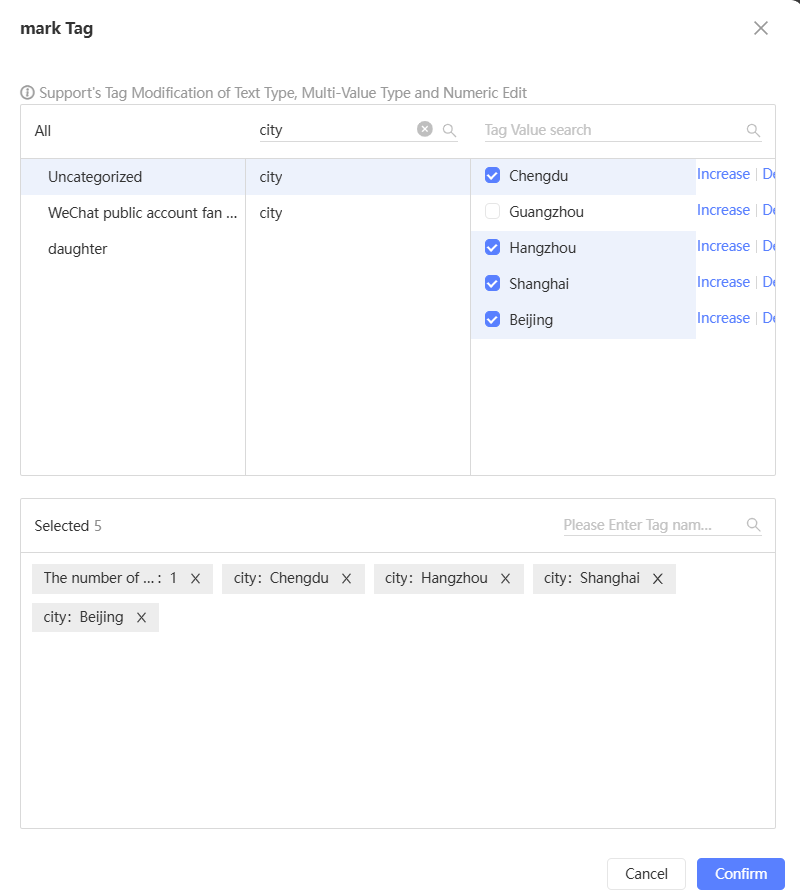Remove the city: Shanghai selected tag
Viewport: 800px width, 891px height.
pos(657,578)
